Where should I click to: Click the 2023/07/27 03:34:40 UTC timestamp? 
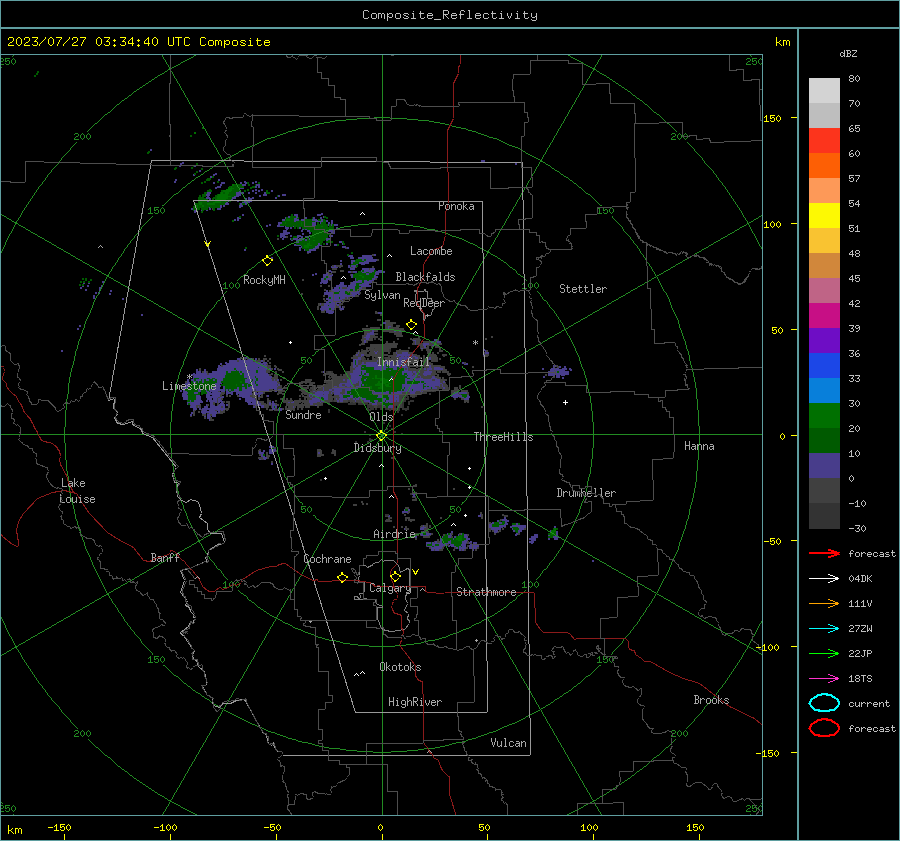[101, 42]
